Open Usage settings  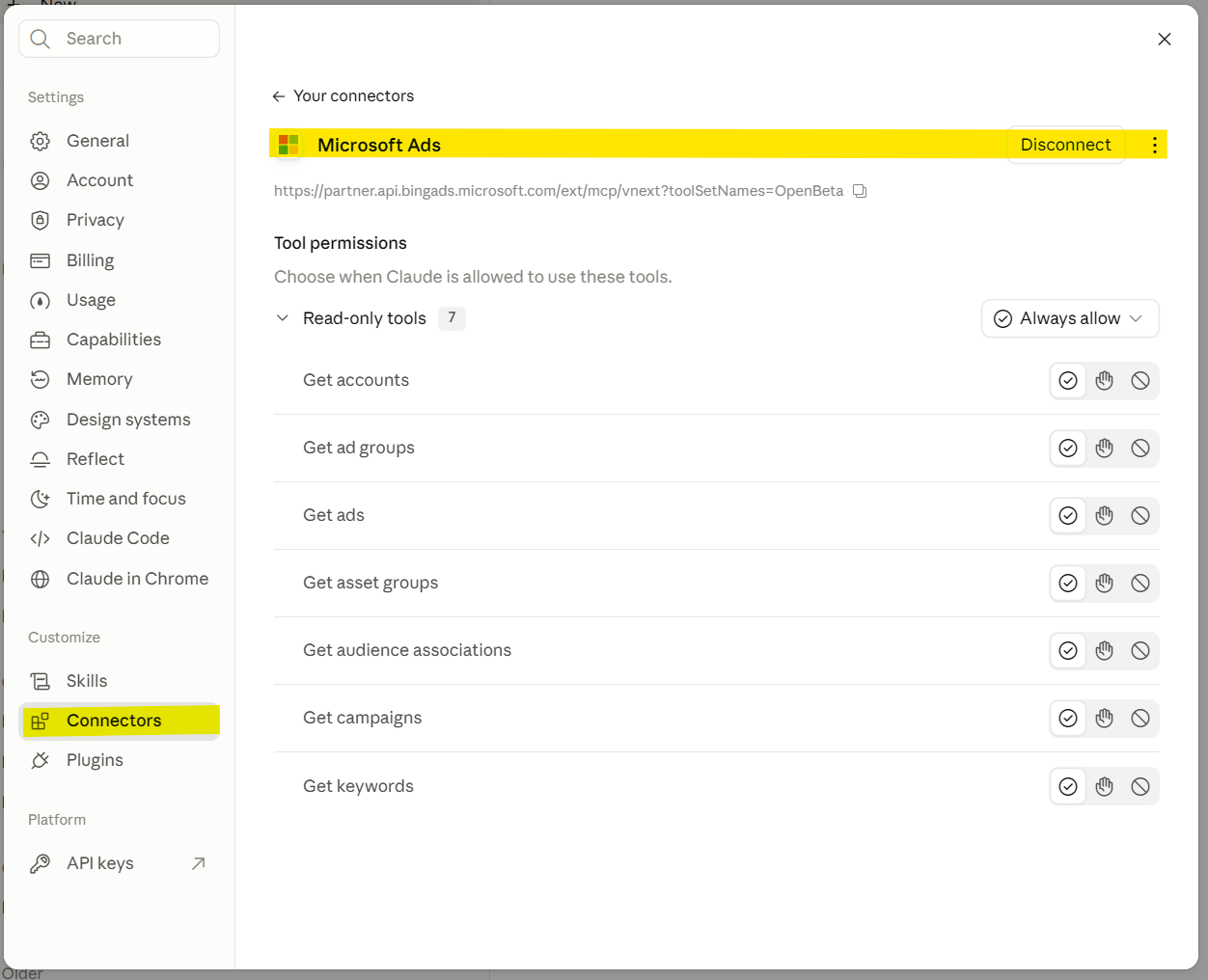tap(120, 300)
